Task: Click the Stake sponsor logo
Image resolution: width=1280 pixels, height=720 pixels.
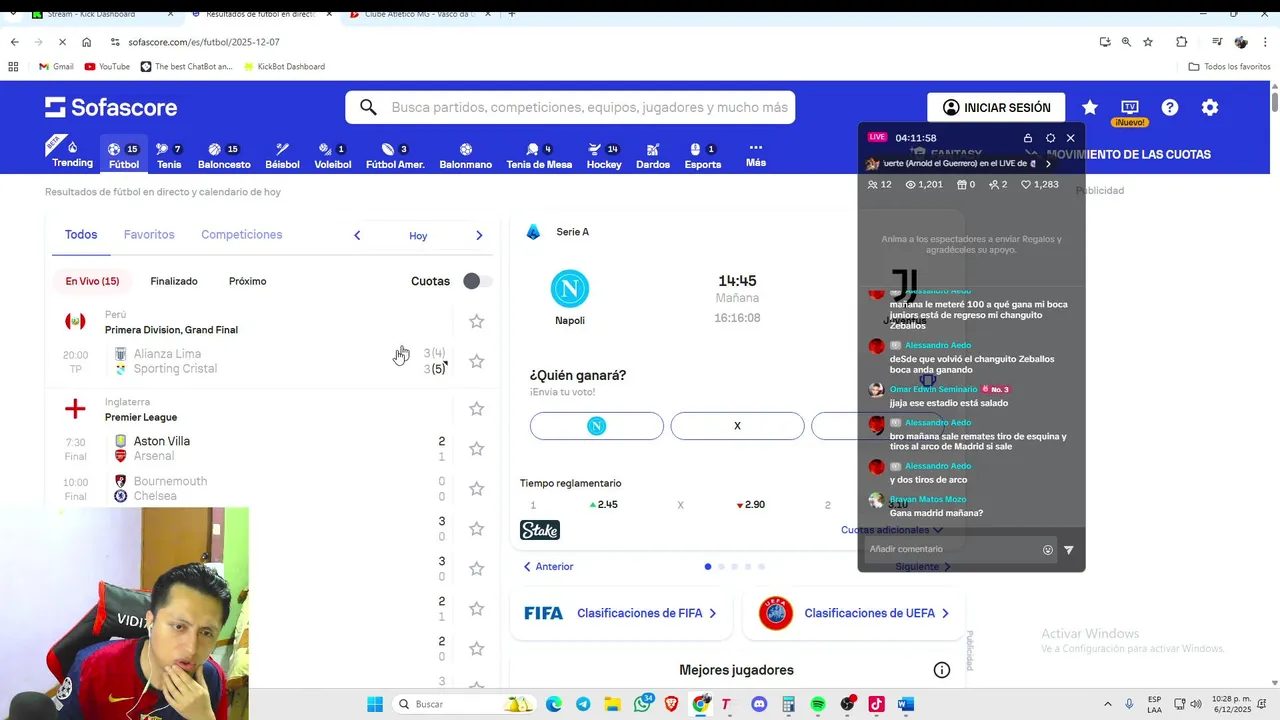Action: pyautogui.click(x=540, y=530)
